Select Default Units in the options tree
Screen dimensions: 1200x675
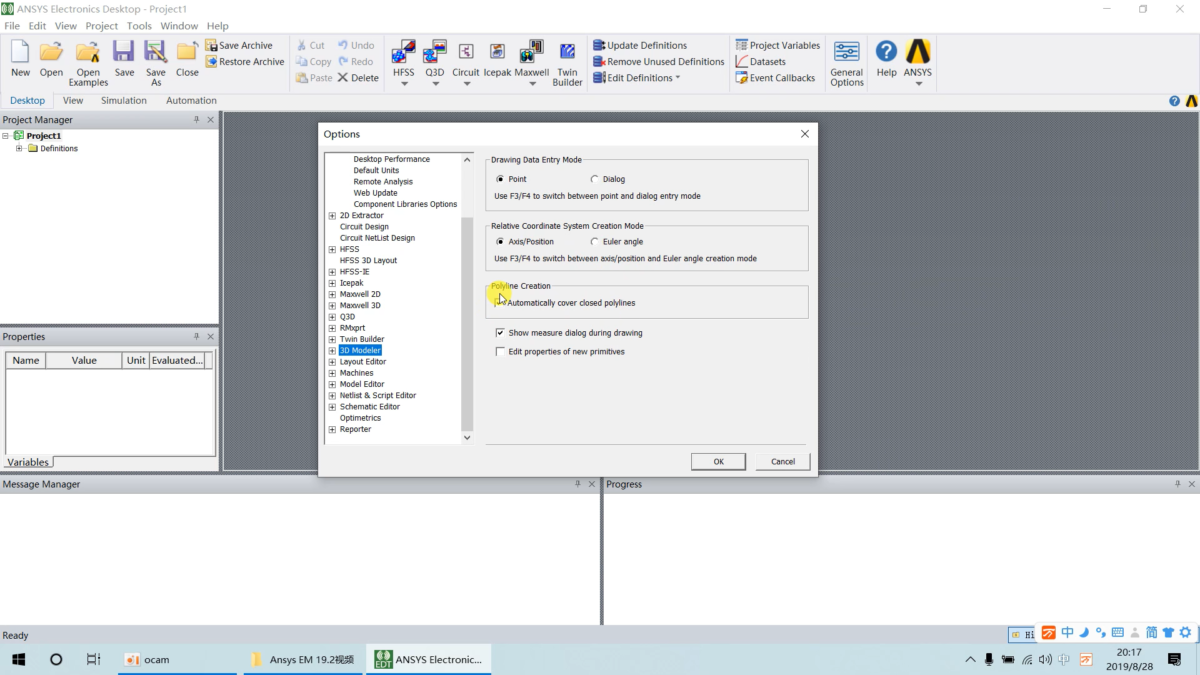376,170
